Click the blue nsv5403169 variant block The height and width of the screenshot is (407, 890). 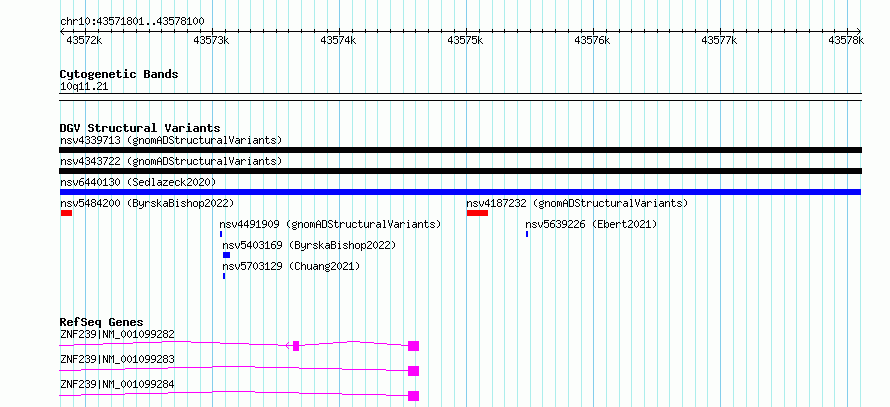point(226,255)
